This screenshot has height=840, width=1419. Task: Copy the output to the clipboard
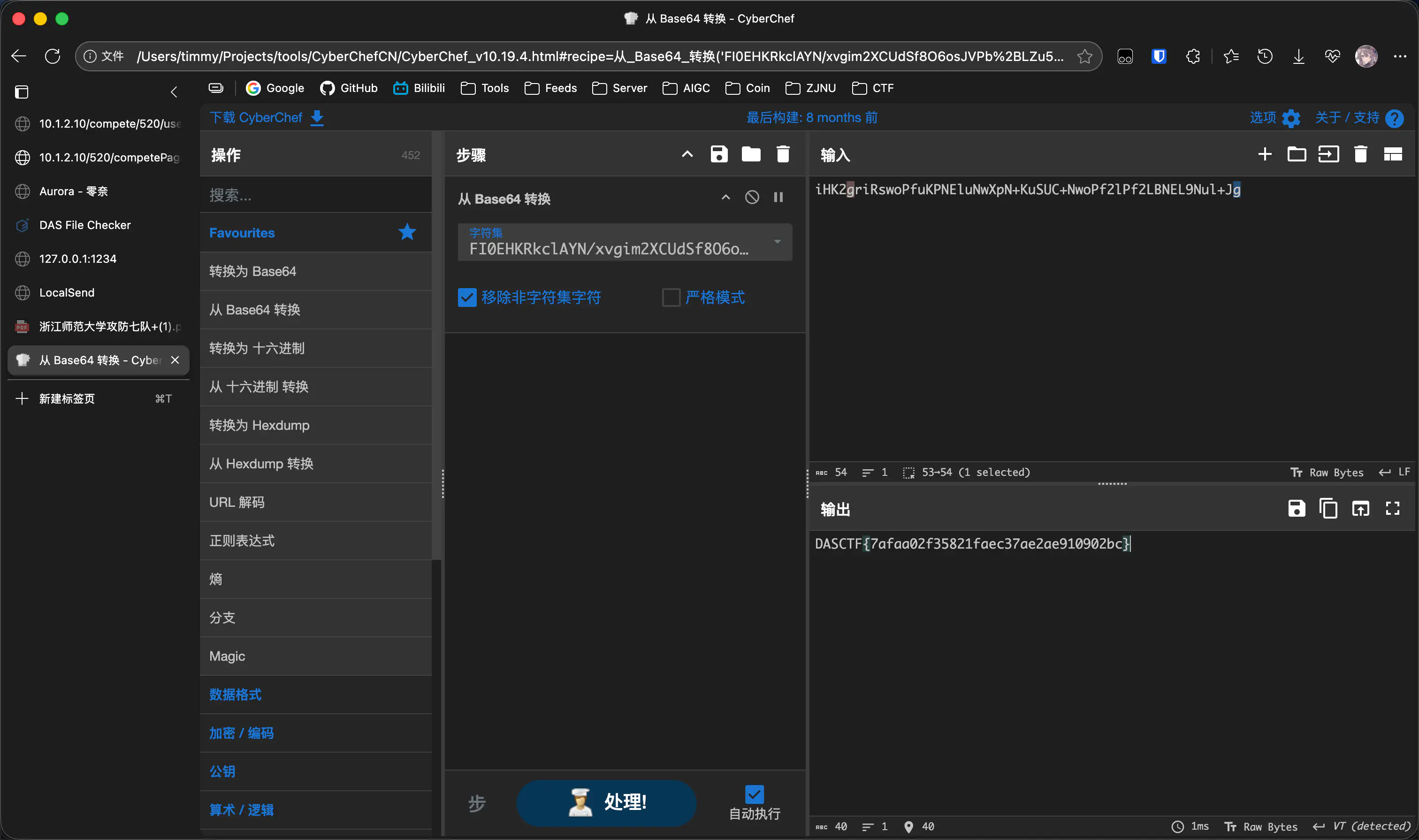pos(1328,508)
